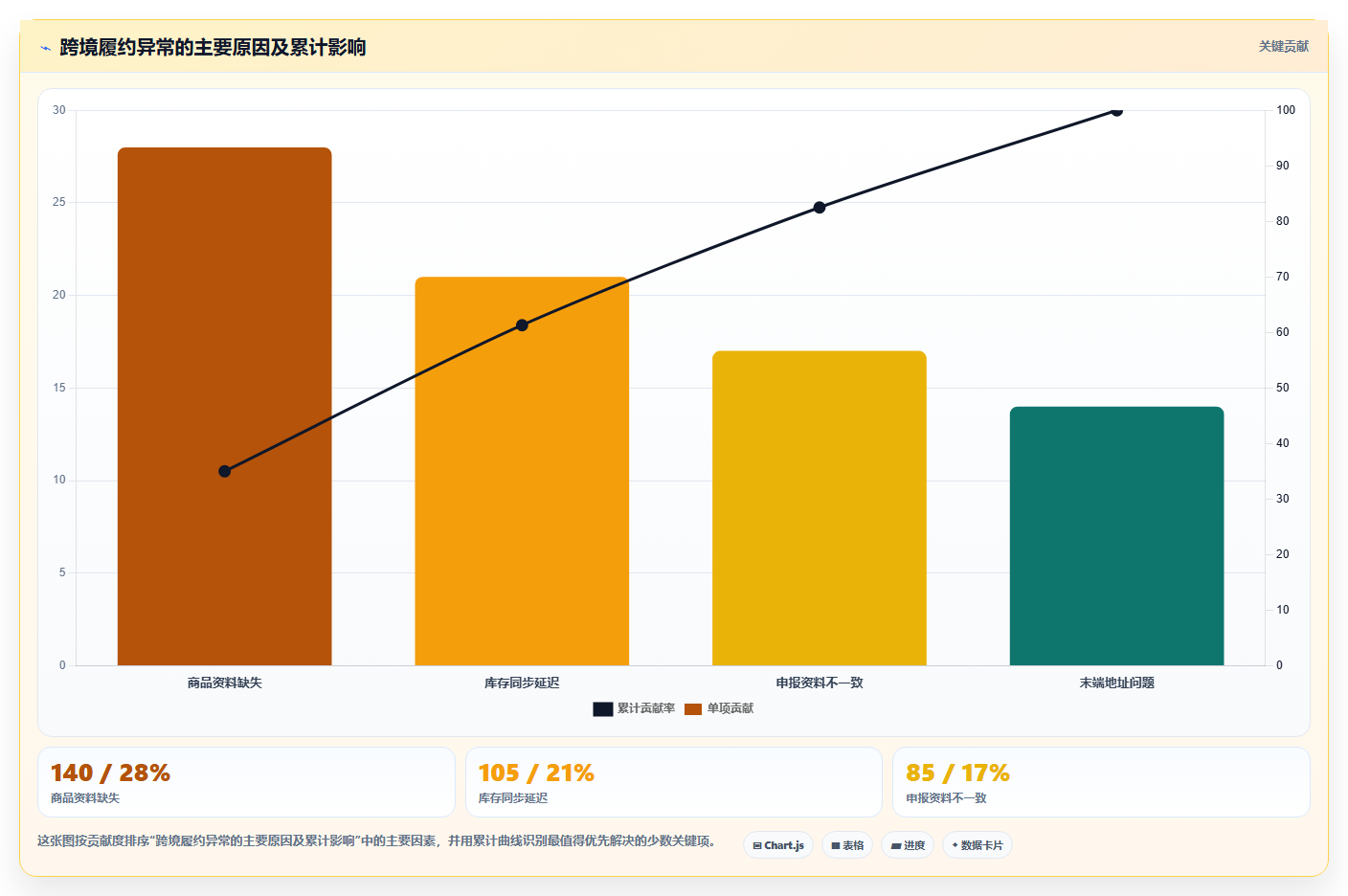Click the right axis value 100
This screenshot has width=1348, height=896.
click(x=1286, y=110)
